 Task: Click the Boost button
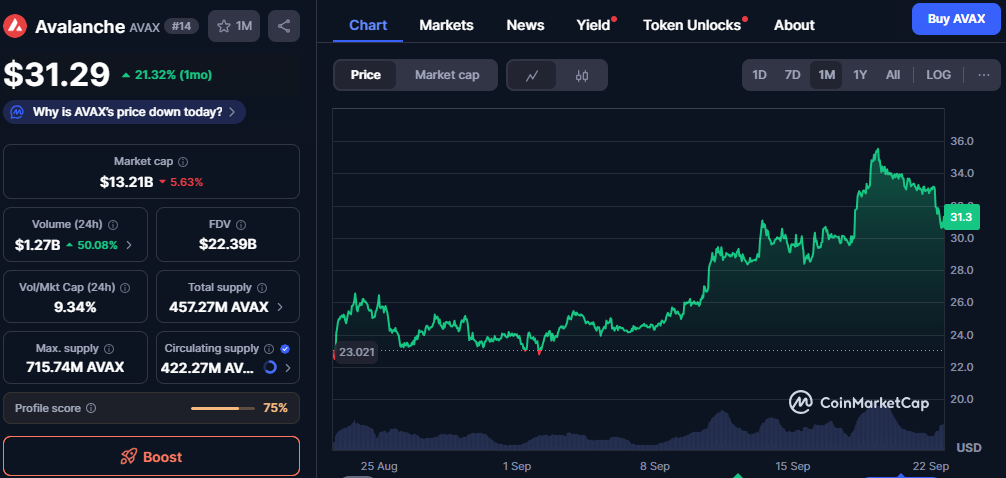click(151, 457)
